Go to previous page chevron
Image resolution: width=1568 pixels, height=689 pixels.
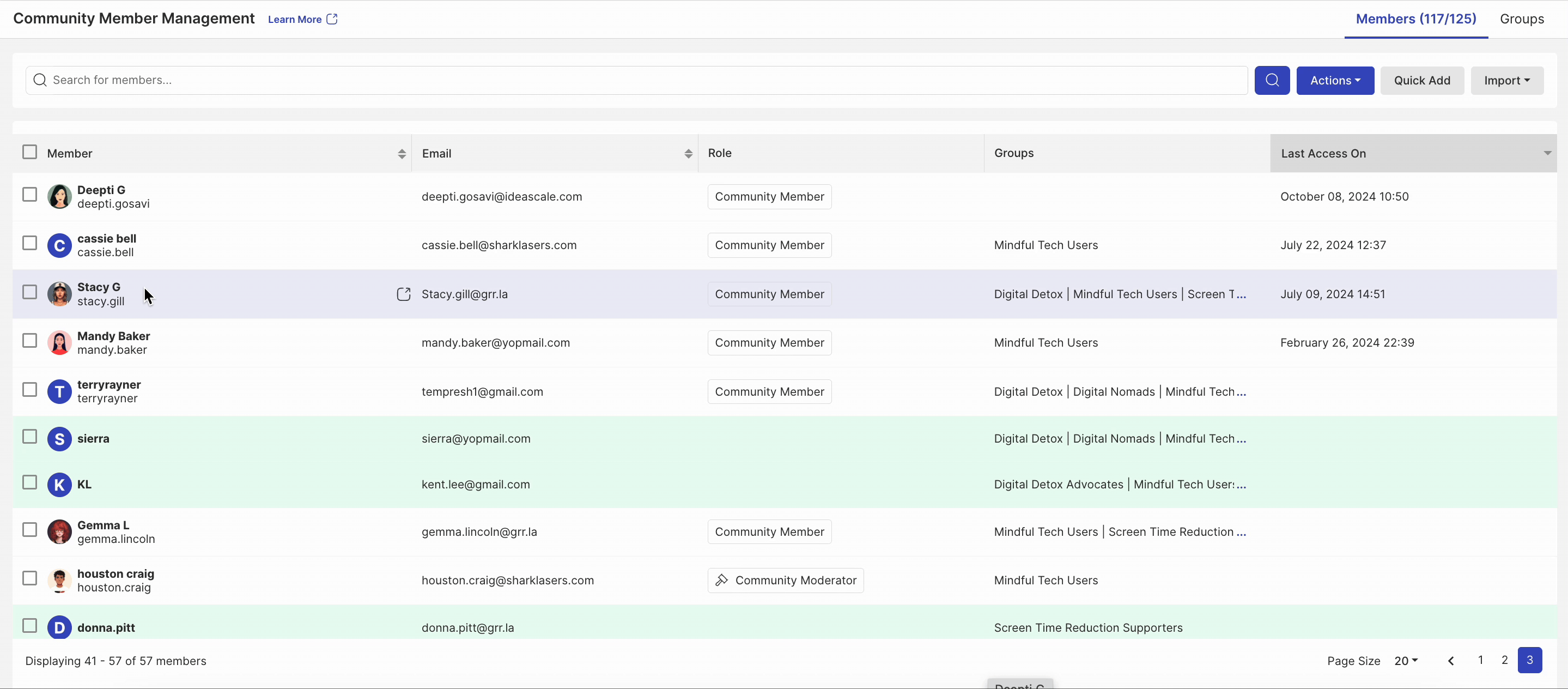point(1451,661)
